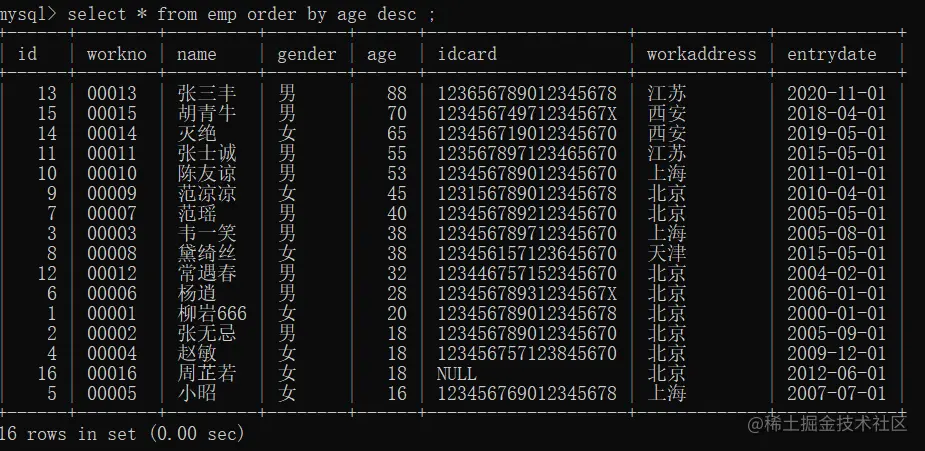Click the name 张无忌
925x451 pixels.
click(206, 334)
